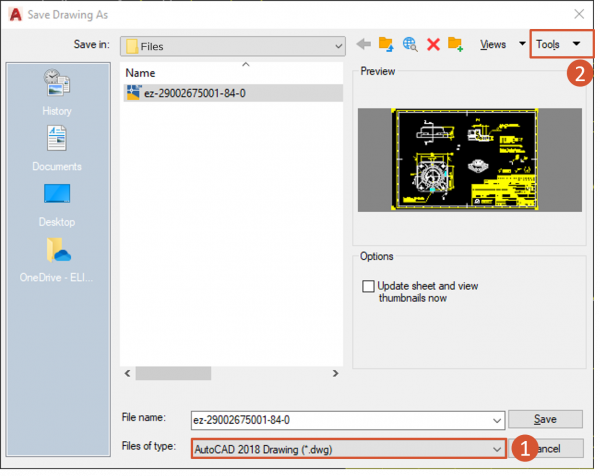The image size is (600, 476).
Task: Open the Tools menu
Action: coord(548,44)
